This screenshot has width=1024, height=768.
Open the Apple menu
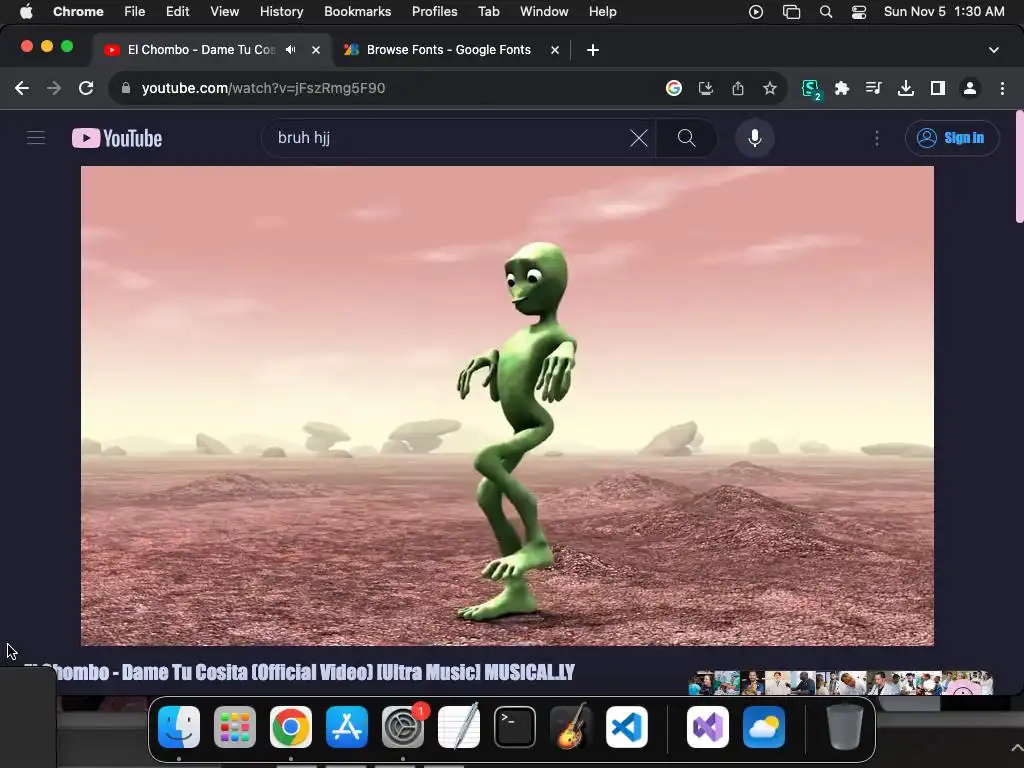point(26,11)
